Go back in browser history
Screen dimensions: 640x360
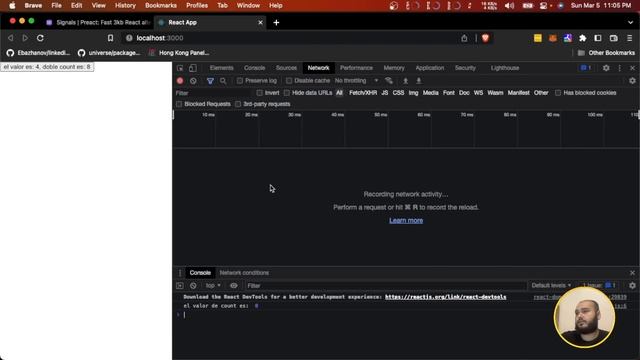click(11, 38)
